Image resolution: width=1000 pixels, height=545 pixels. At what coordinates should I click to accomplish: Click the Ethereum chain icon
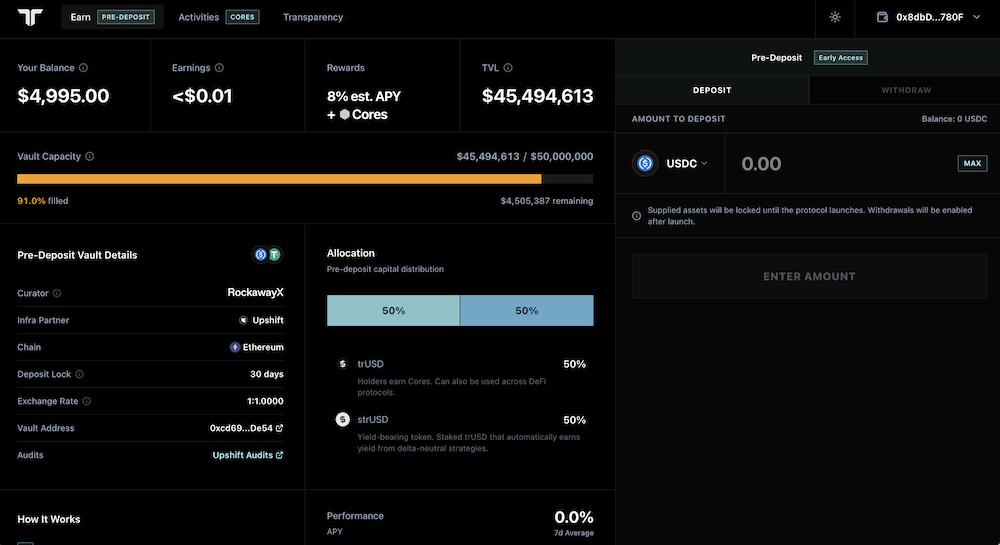[x=235, y=347]
